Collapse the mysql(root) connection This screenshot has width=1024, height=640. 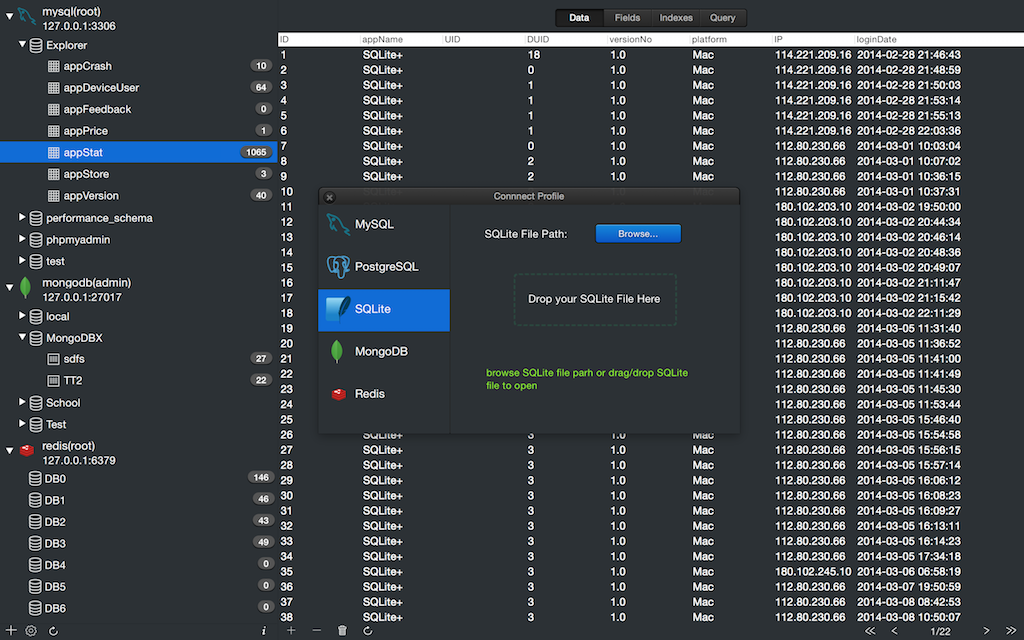(9, 16)
